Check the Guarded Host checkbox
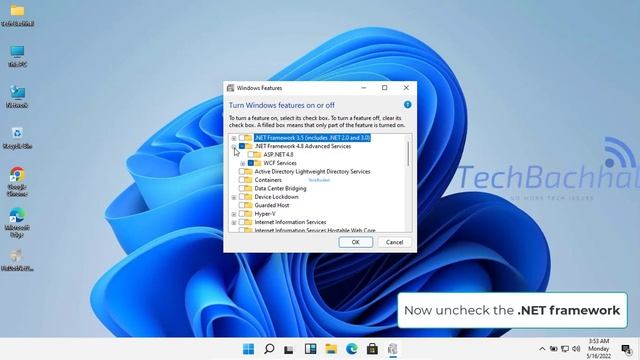 click(242, 205)
